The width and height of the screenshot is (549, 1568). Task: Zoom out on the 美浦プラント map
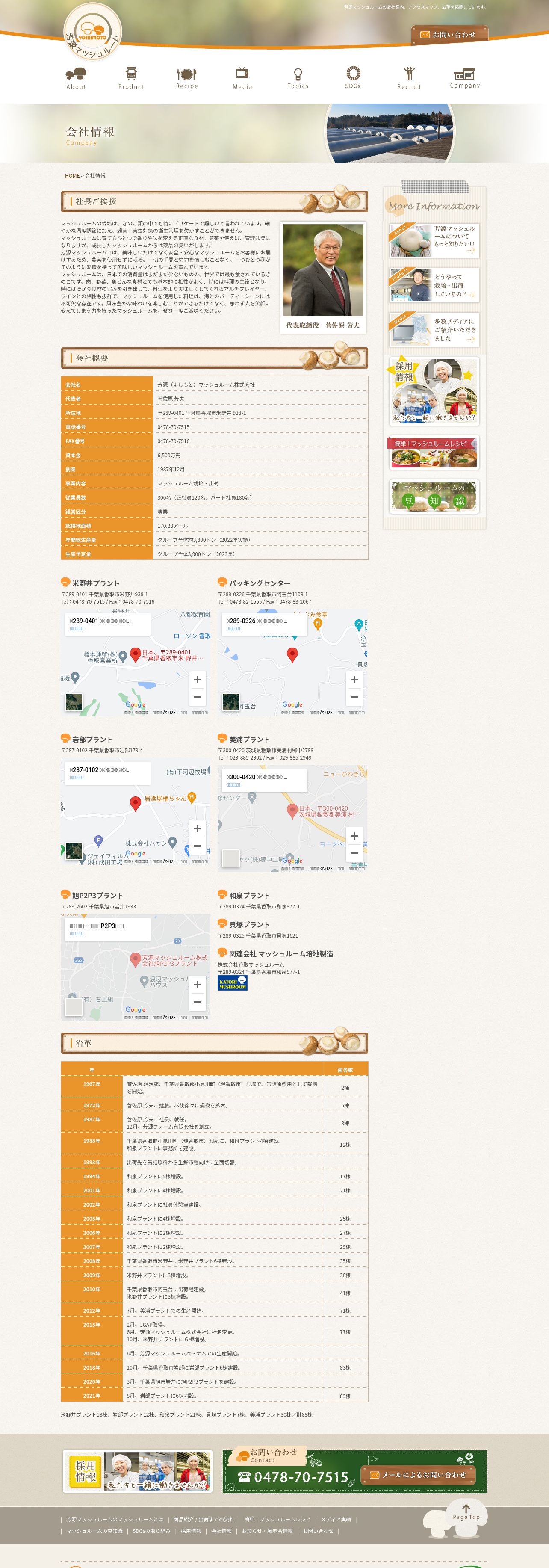pos(354,854)
